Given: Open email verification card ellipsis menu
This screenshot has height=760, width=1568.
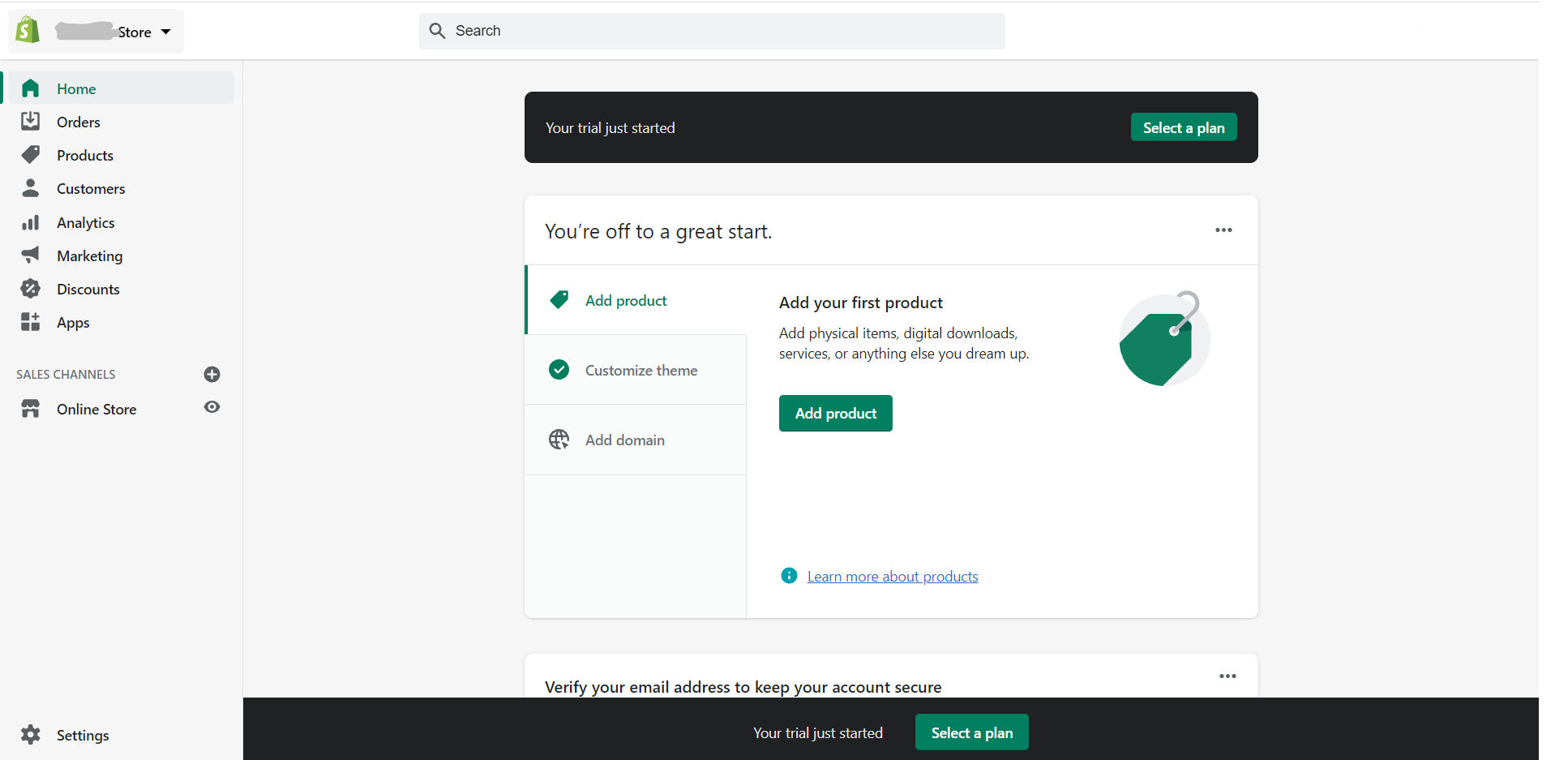Looking at the screenshot, I should coord(1227,676).
